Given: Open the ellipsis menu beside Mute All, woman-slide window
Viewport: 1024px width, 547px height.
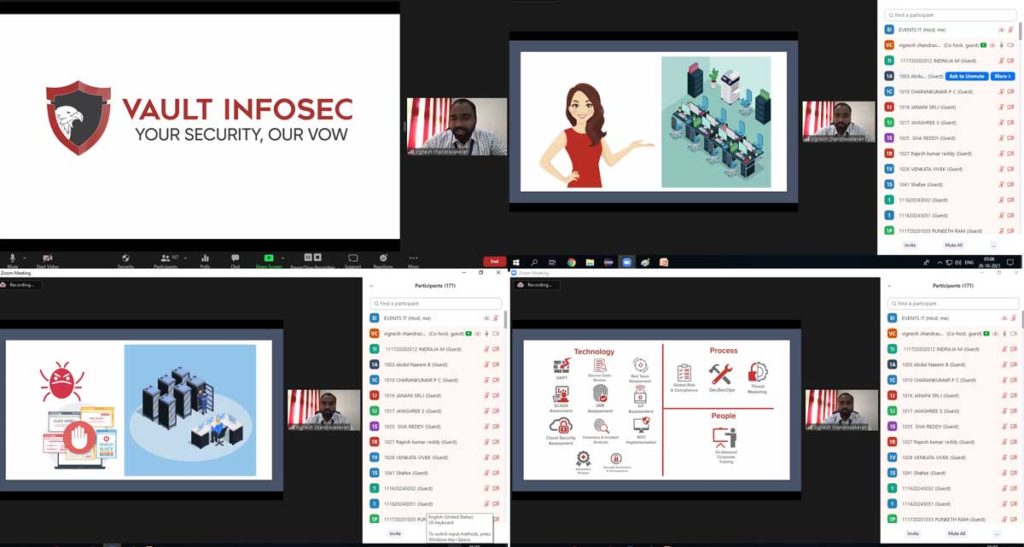Looking at the screenshot, I should coord(995,245).
